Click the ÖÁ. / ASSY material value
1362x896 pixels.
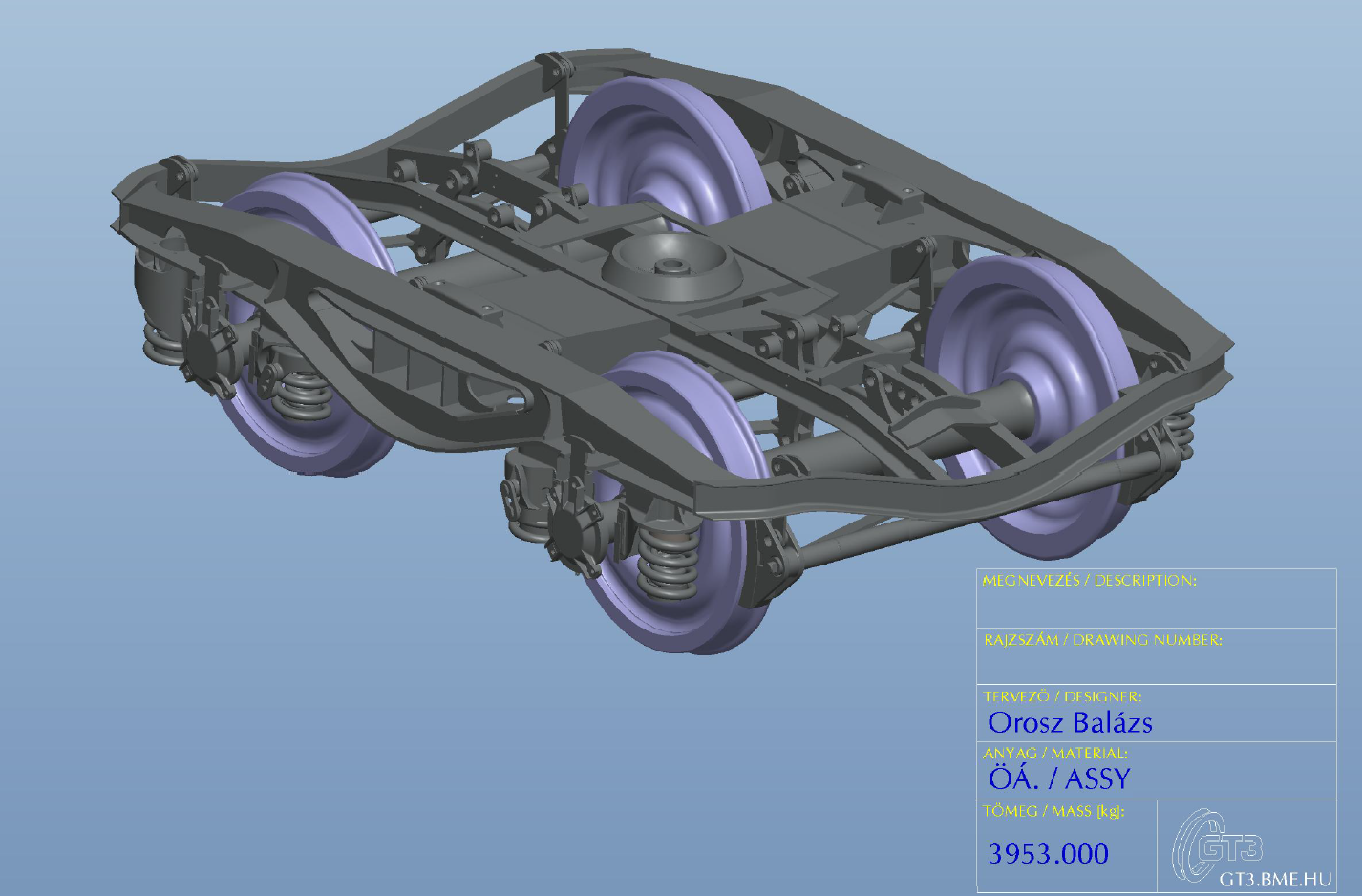click(x=1059, y=779)
